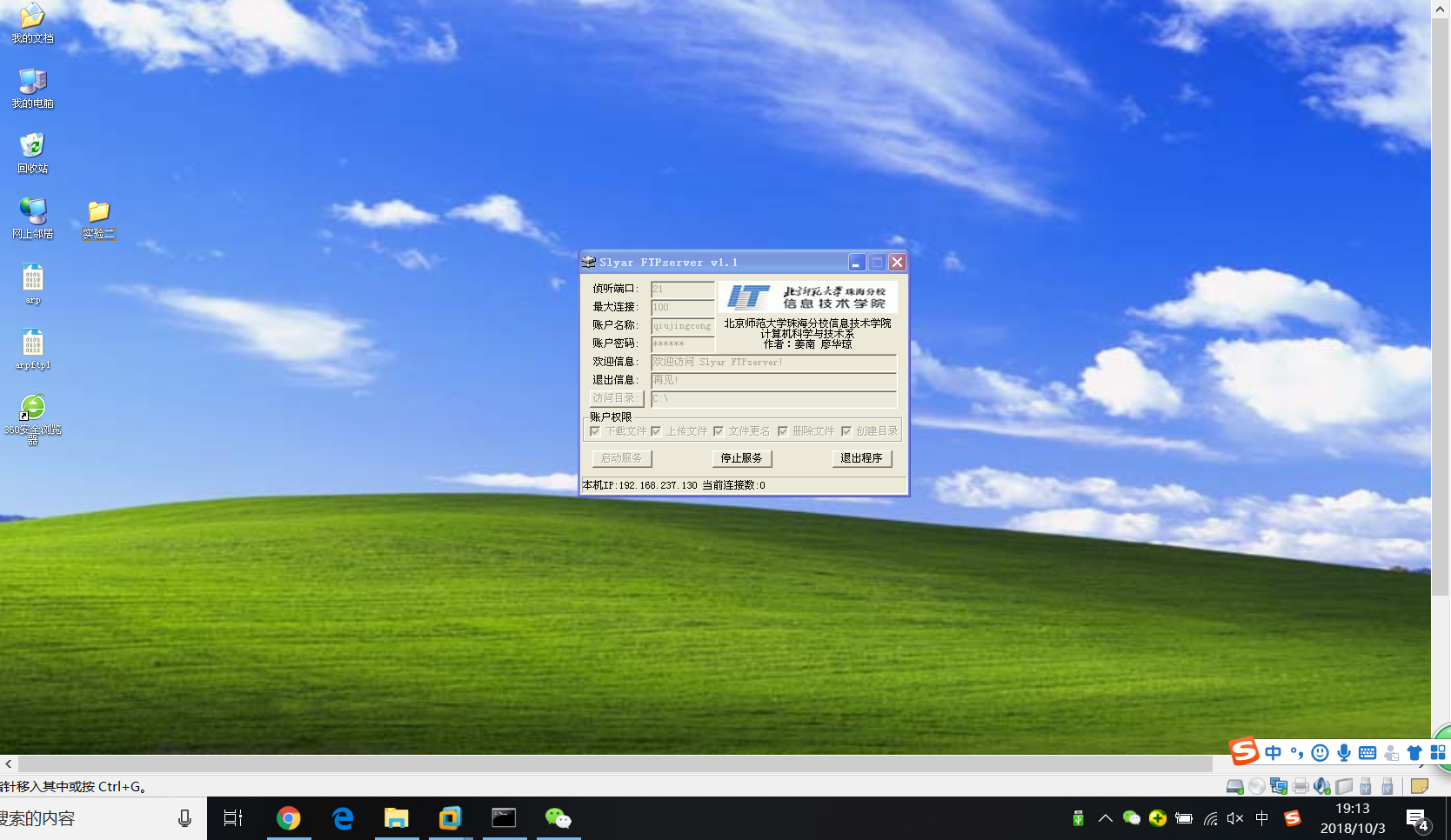Click the 网上邻居 network icon

pyautogui.click(x=32, y=218)
